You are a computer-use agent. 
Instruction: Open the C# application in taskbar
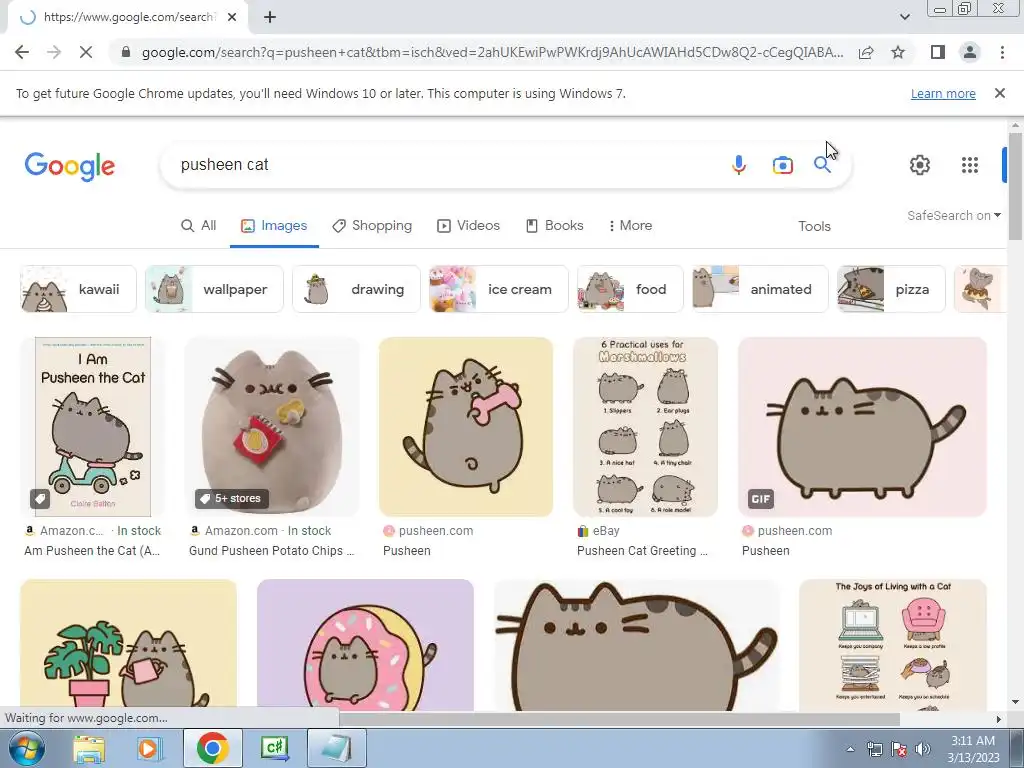click(275, 748)
